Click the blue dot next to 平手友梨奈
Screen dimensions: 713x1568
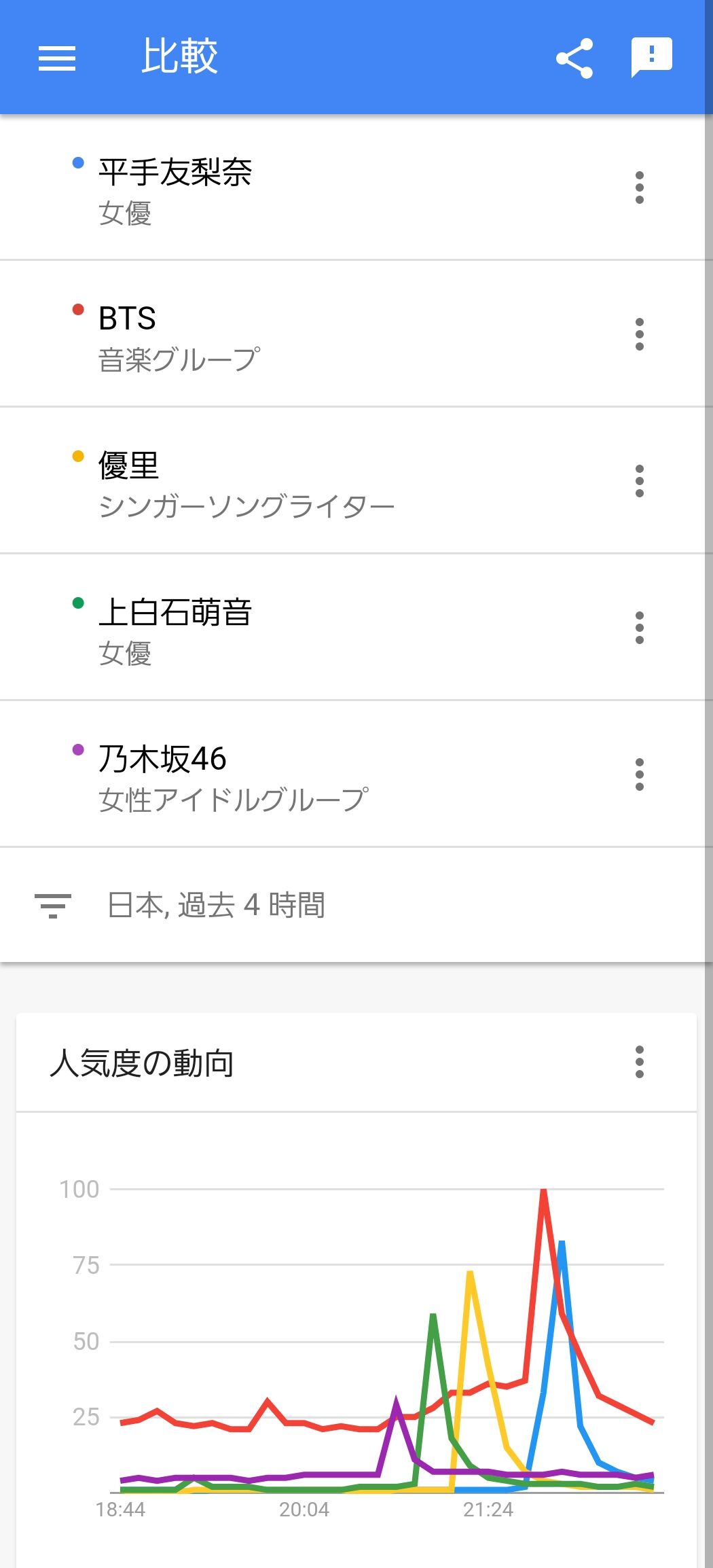[78, 163]
